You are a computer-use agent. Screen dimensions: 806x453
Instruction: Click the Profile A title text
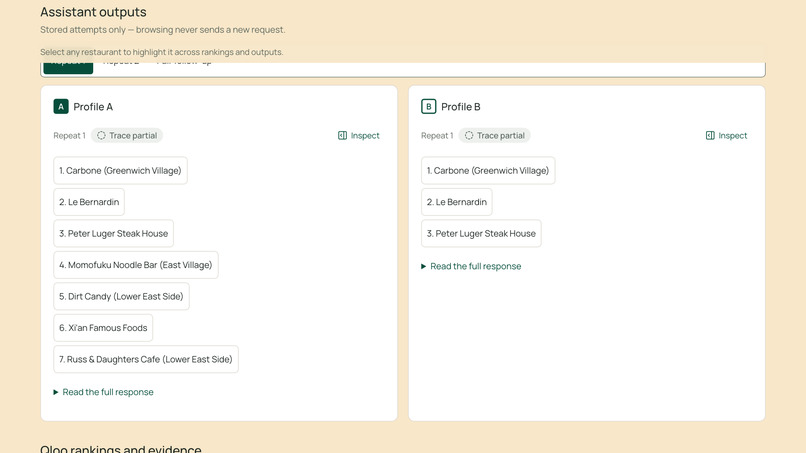93,107
